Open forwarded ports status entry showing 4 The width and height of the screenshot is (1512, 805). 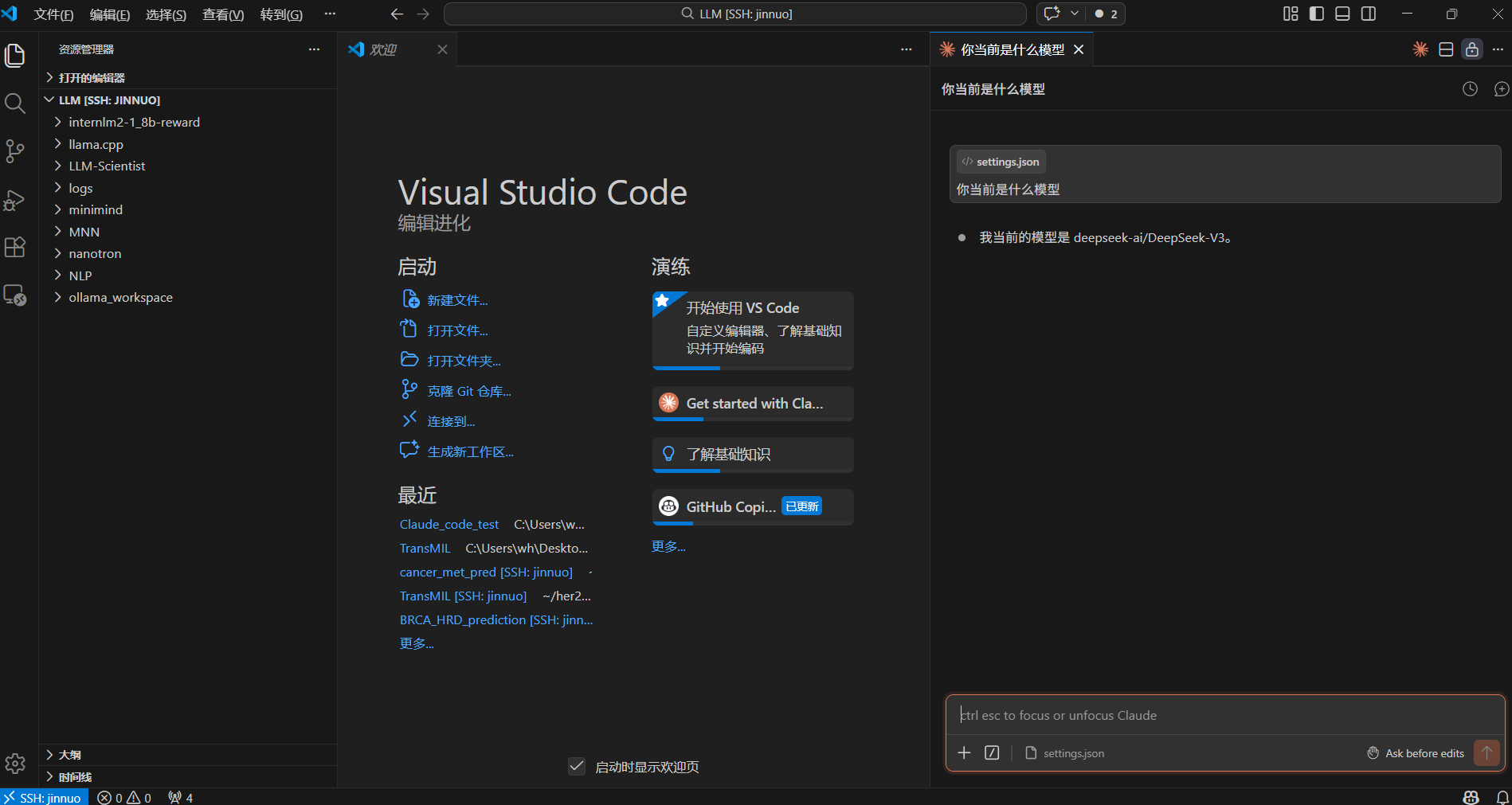click(181, 797)
